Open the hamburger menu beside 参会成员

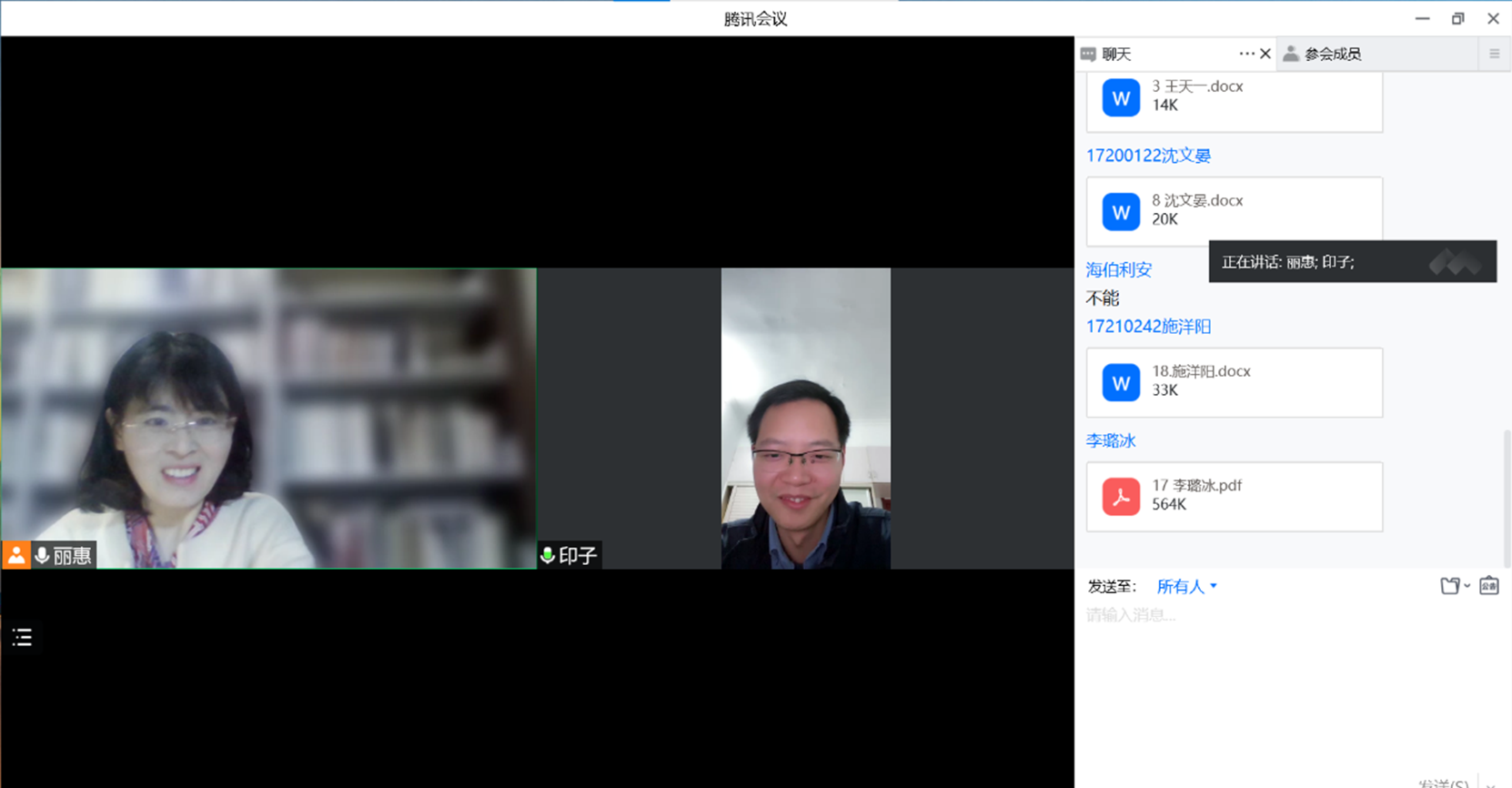click(1494, 54)
